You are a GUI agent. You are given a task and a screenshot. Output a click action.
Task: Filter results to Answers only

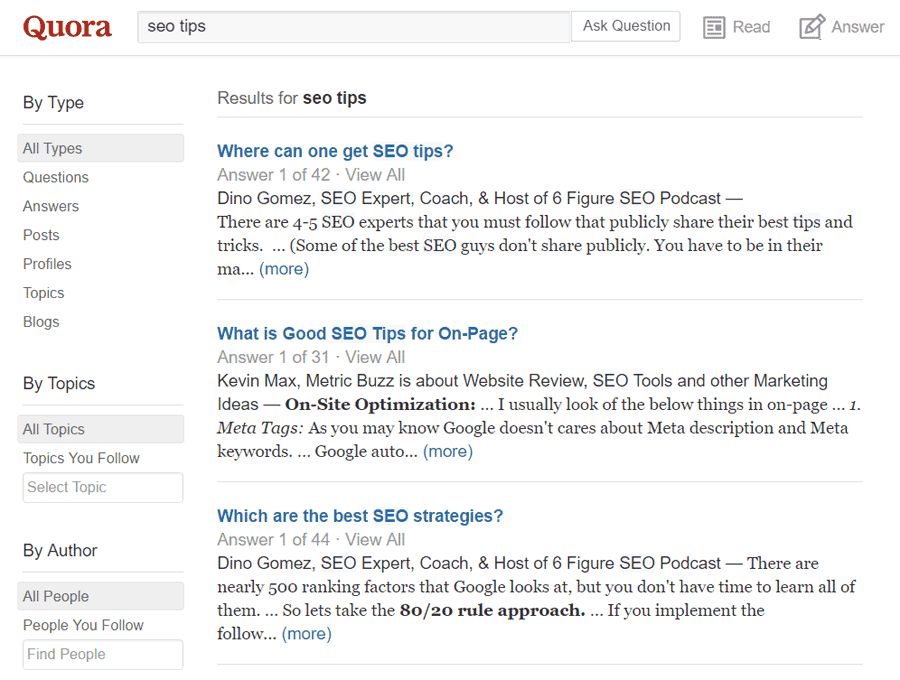click(50, 206)
